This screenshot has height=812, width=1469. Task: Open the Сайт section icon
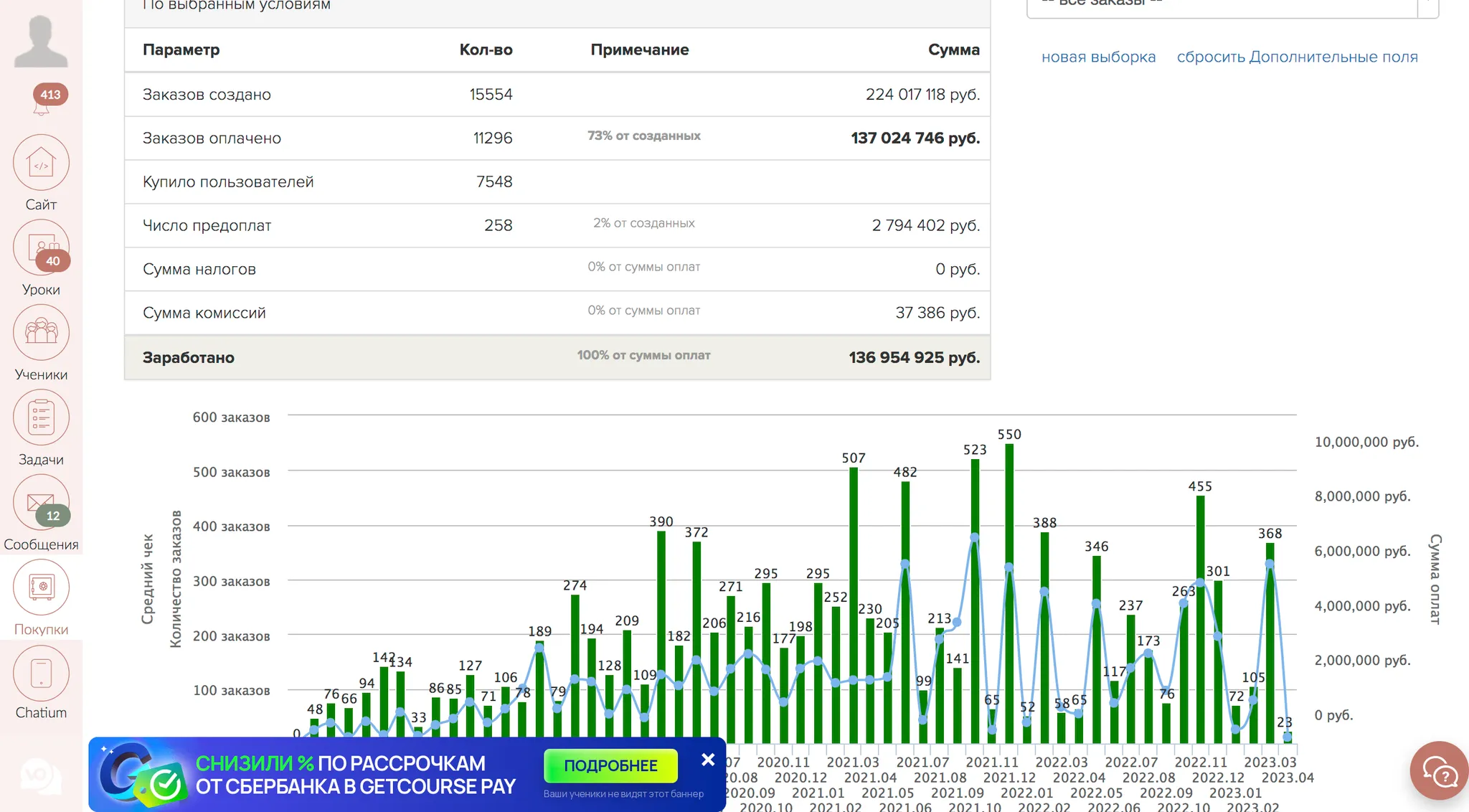pyautogui.click(x=41, y=163)
